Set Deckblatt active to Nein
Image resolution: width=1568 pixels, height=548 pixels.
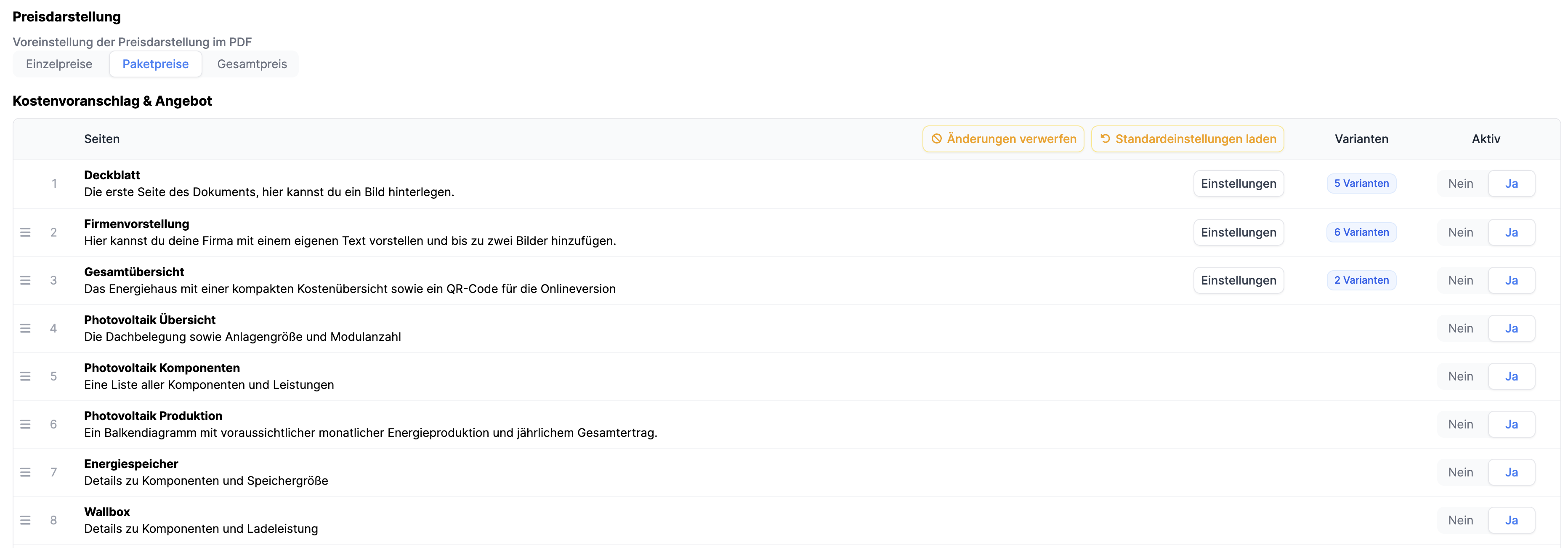coord(1460,184)
